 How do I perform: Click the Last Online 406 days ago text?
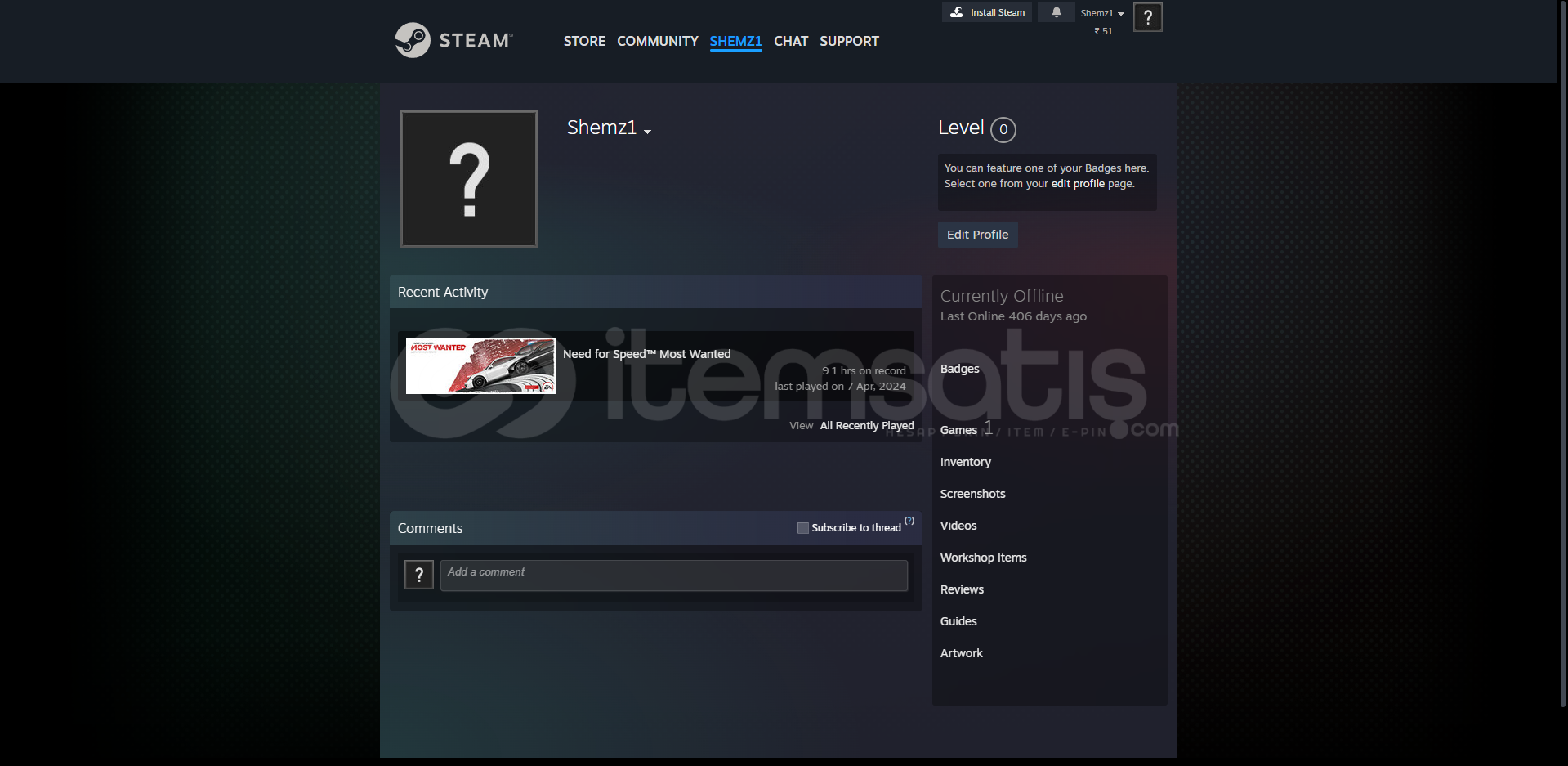click(1013, 316)
